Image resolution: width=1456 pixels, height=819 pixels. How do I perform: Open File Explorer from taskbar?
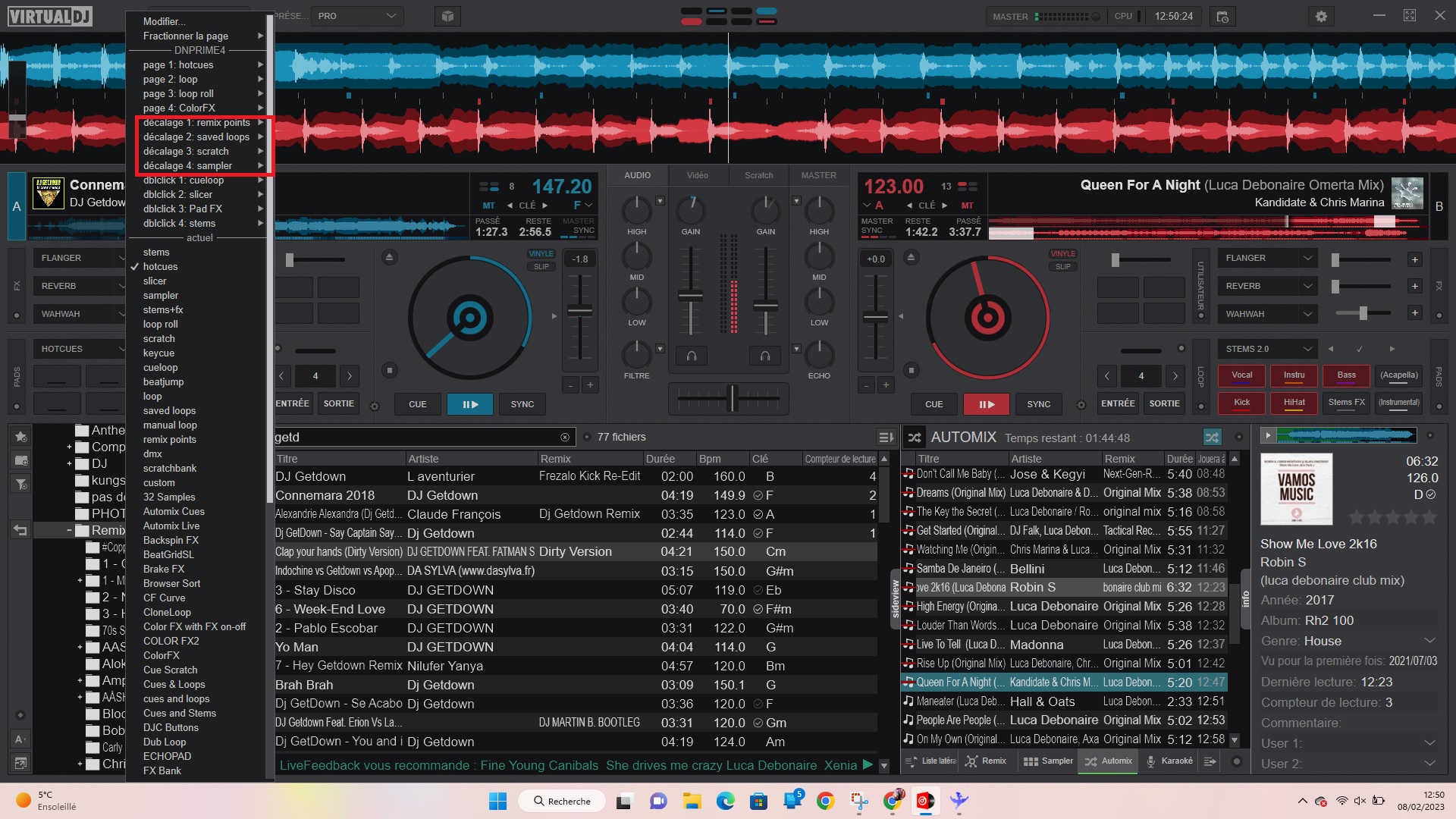692,801
